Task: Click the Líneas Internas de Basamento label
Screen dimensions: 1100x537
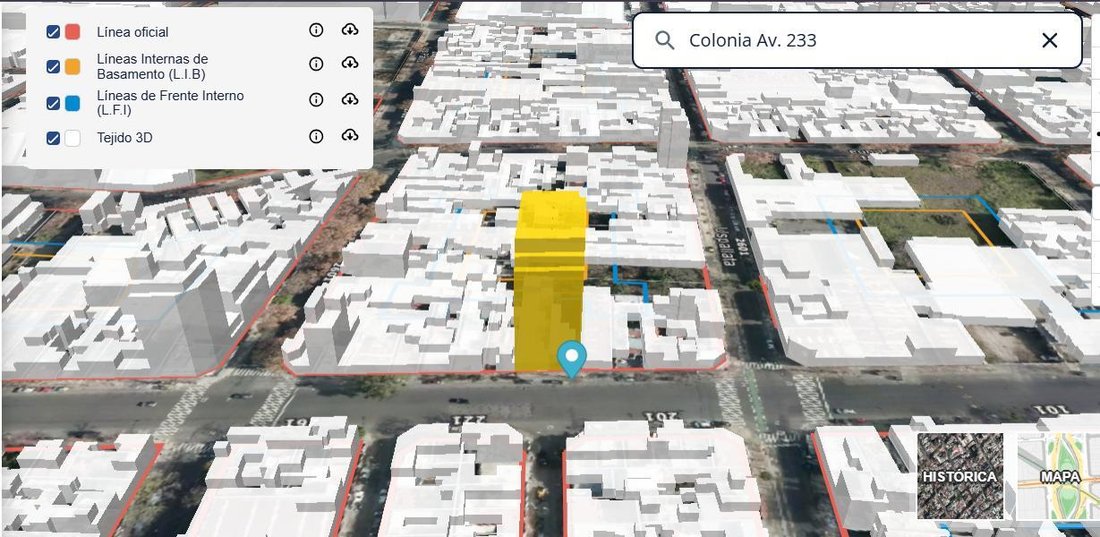Action: [x=152, y=67]
